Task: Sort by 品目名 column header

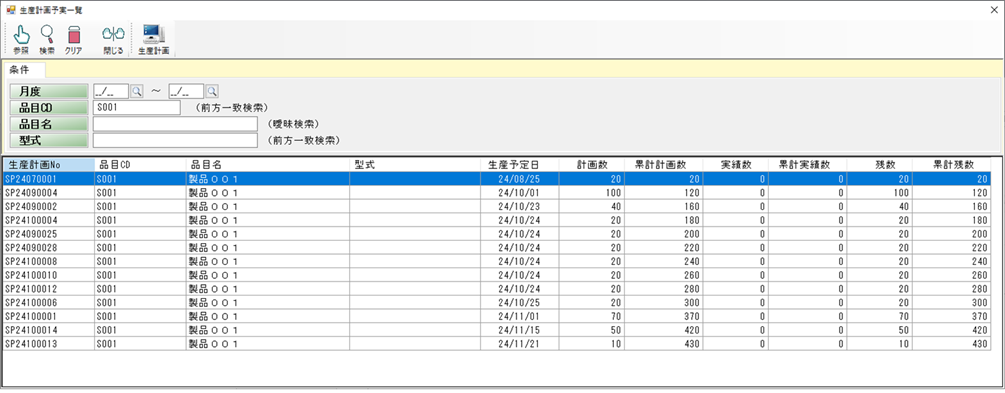Action: [x=267, y=165]
